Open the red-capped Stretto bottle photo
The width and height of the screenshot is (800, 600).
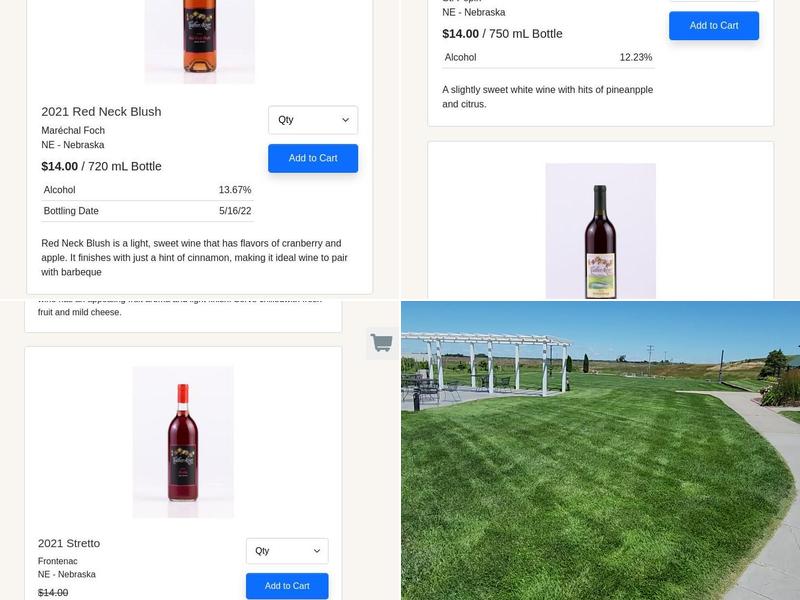point(183,442)
